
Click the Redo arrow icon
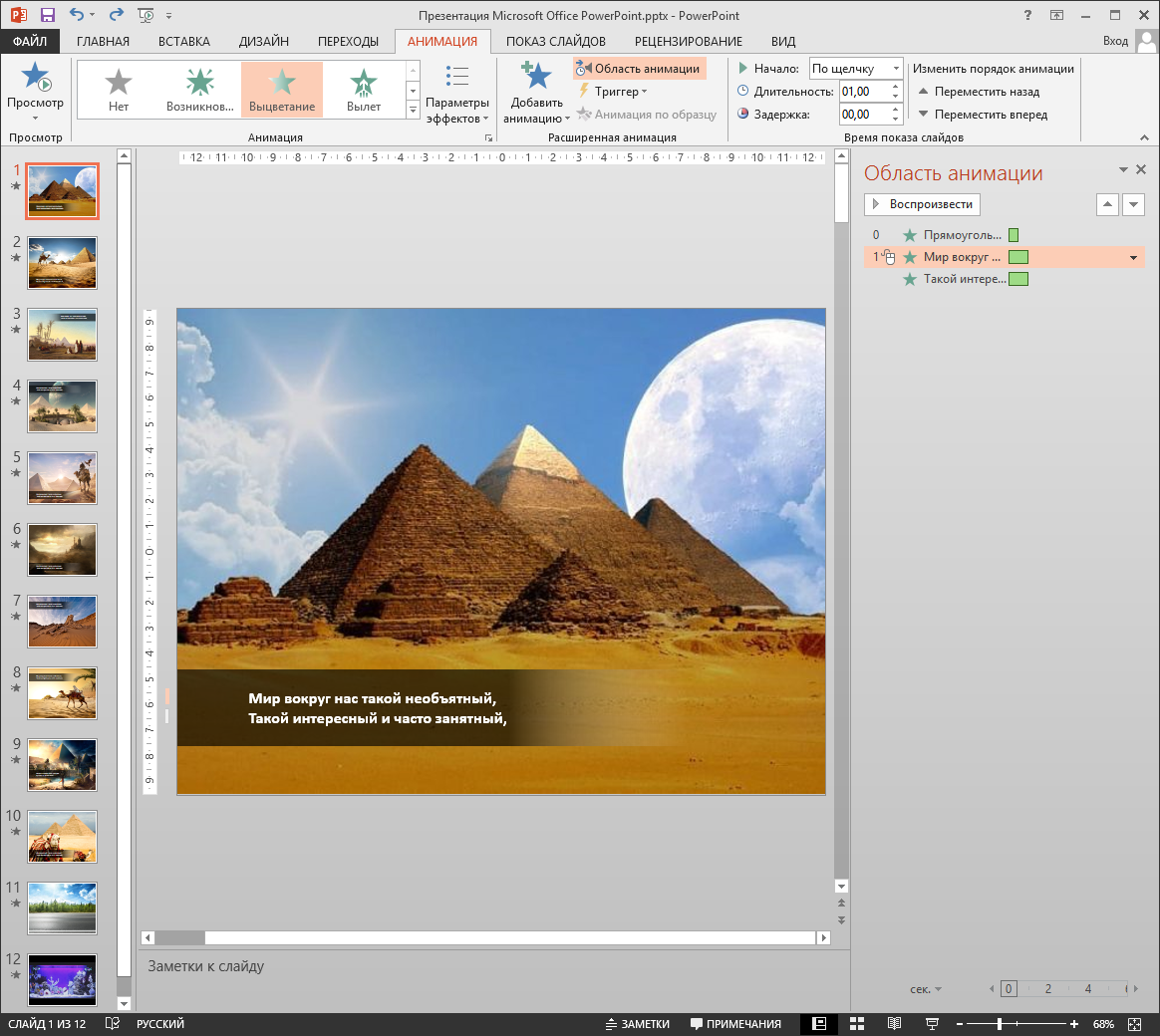[x=117, y=15]
